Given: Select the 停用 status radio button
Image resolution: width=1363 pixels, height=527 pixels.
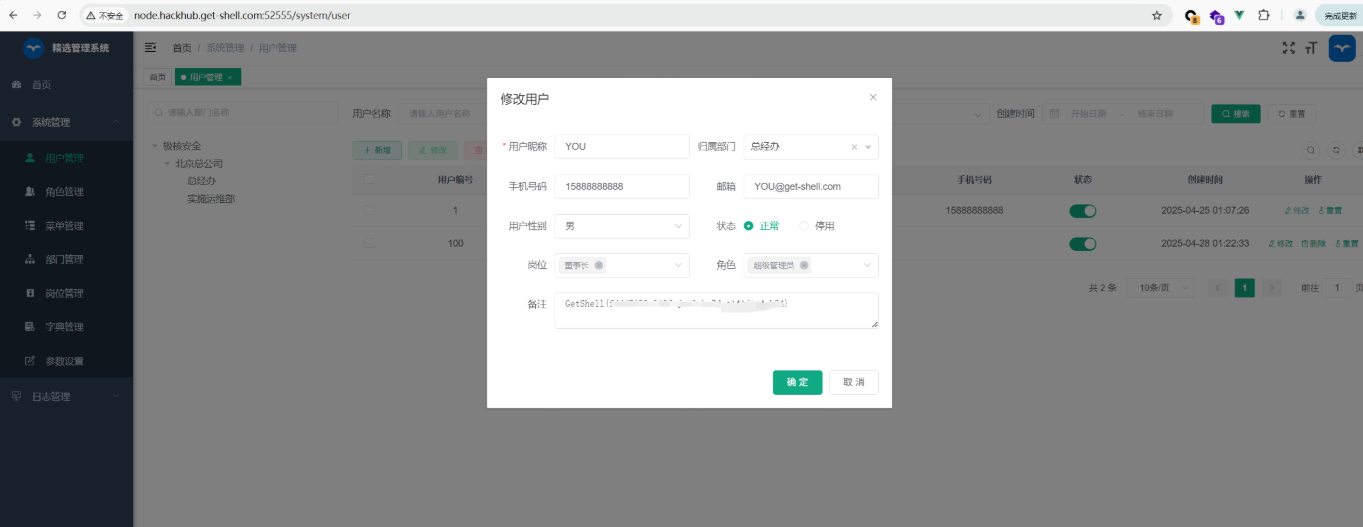Looking at the screenshot, I should (804, 226).
